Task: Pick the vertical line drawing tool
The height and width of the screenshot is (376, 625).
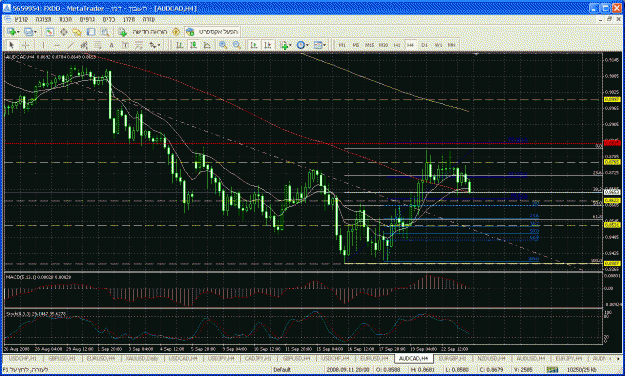Action: (x=43, y=45)
